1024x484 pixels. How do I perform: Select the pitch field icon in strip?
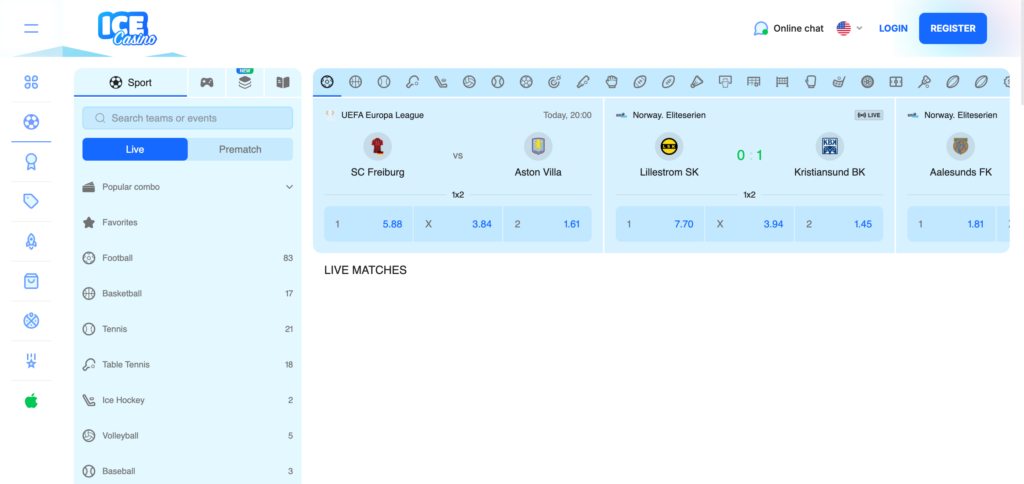click(x=895, y=82)
